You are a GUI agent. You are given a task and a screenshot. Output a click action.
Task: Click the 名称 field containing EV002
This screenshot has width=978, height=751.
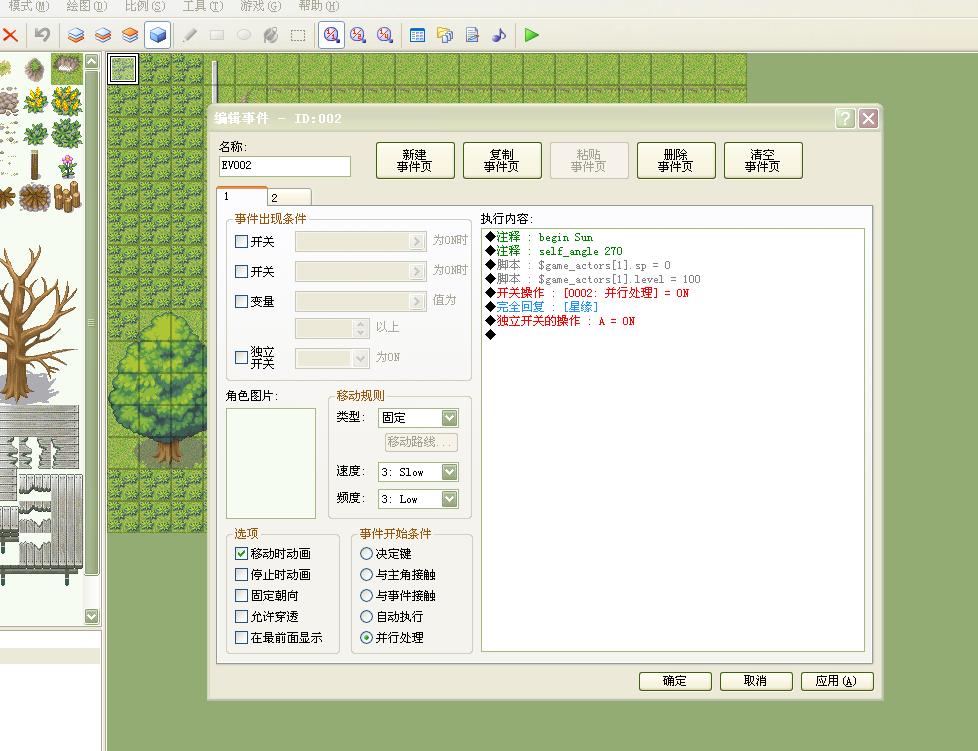click(285, 166)
